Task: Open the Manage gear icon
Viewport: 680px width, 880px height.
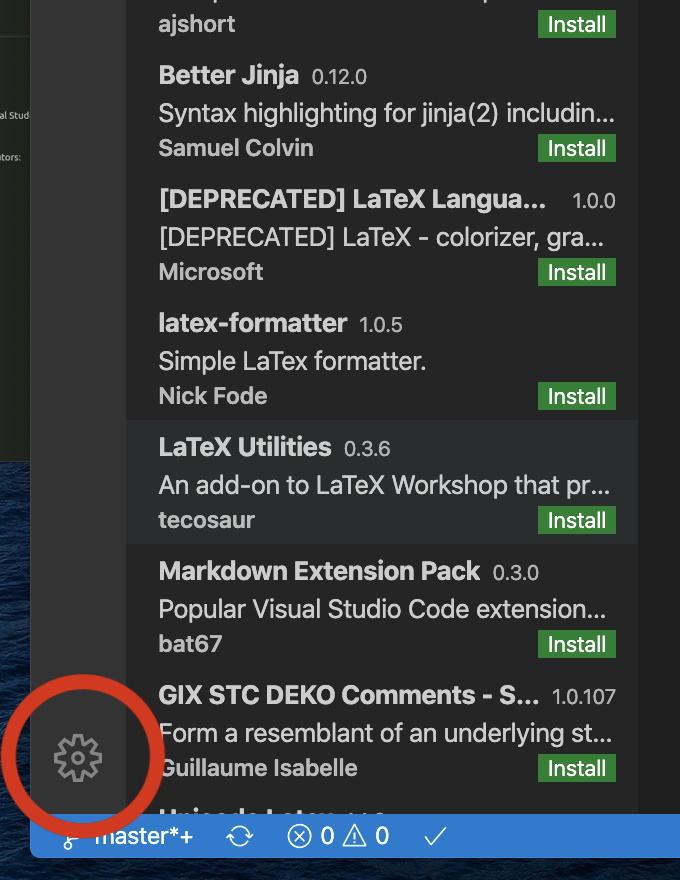Action: (x=77, y=758)
